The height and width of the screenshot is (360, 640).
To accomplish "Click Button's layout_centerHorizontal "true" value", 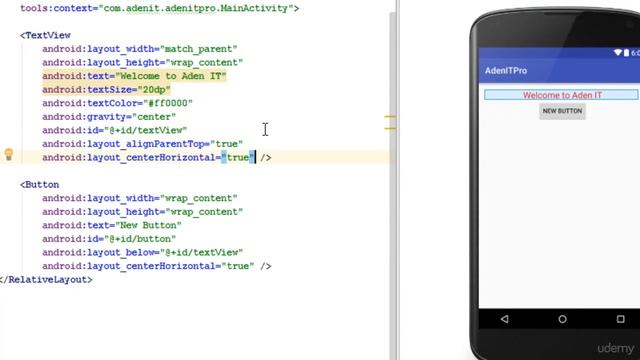I will 238,266.
